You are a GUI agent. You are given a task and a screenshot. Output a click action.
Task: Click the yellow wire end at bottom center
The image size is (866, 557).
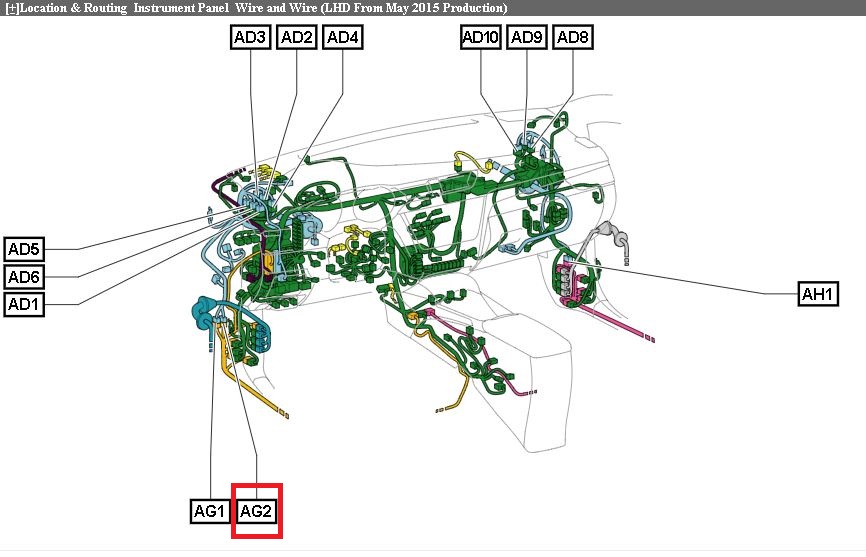[441, 408]
